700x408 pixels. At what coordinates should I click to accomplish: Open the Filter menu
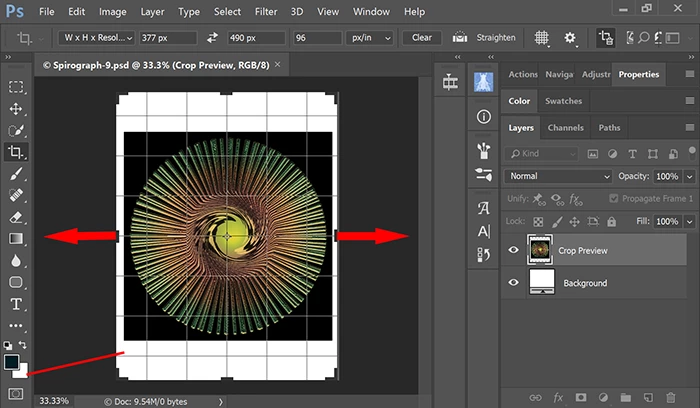click(266, 12)
